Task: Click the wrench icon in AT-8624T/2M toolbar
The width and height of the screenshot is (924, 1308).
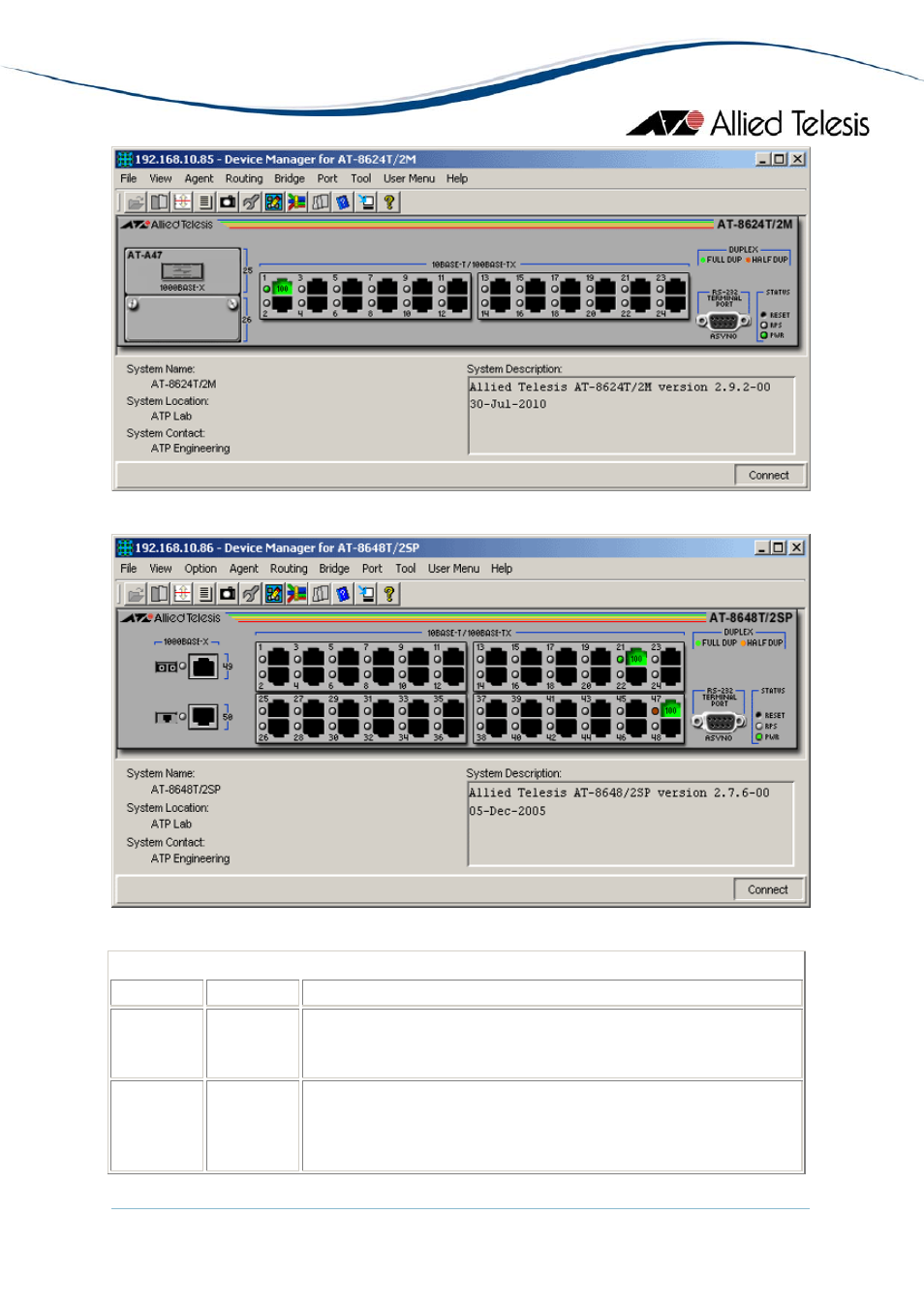Action: (x=251, y=202)
